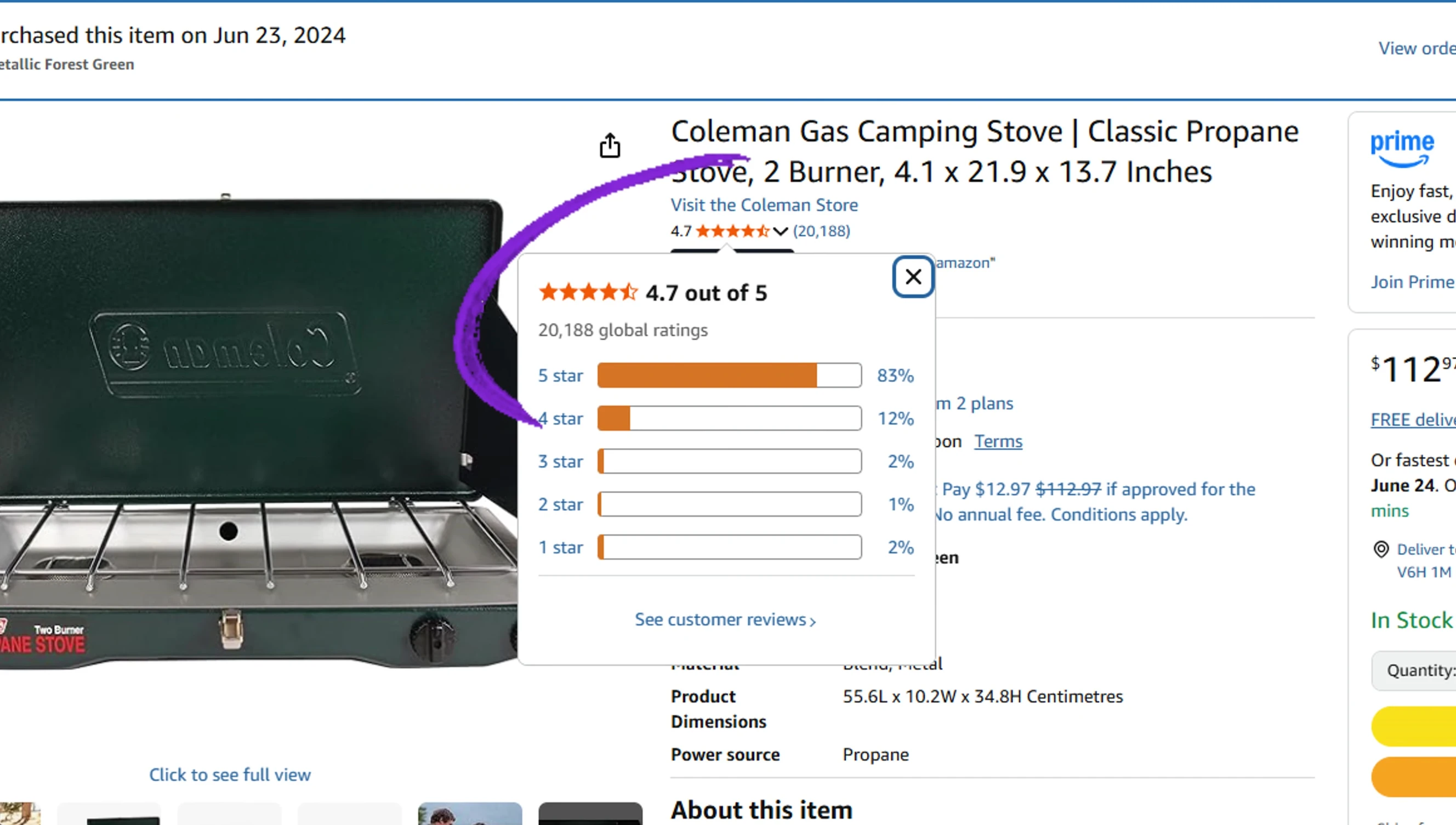The height and width of the screenshot is (825, 1456).
Task: Click the 83% percentage link
Action: [x=895, y=375]
